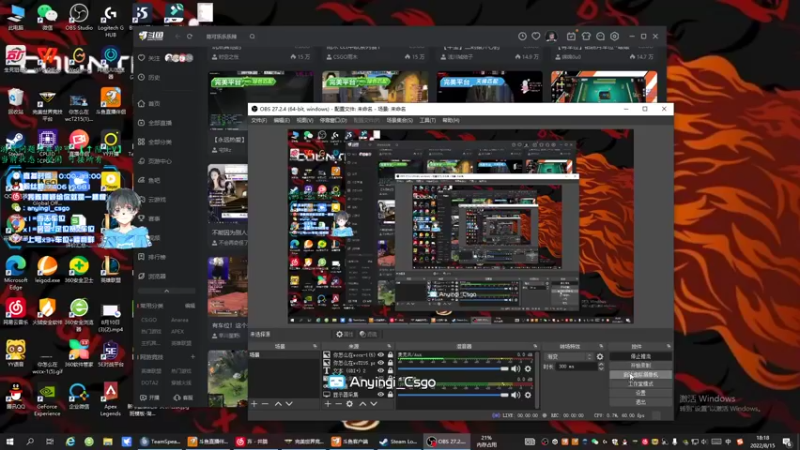
Task: Toggle lock on second source row
Action: point(390,363)
